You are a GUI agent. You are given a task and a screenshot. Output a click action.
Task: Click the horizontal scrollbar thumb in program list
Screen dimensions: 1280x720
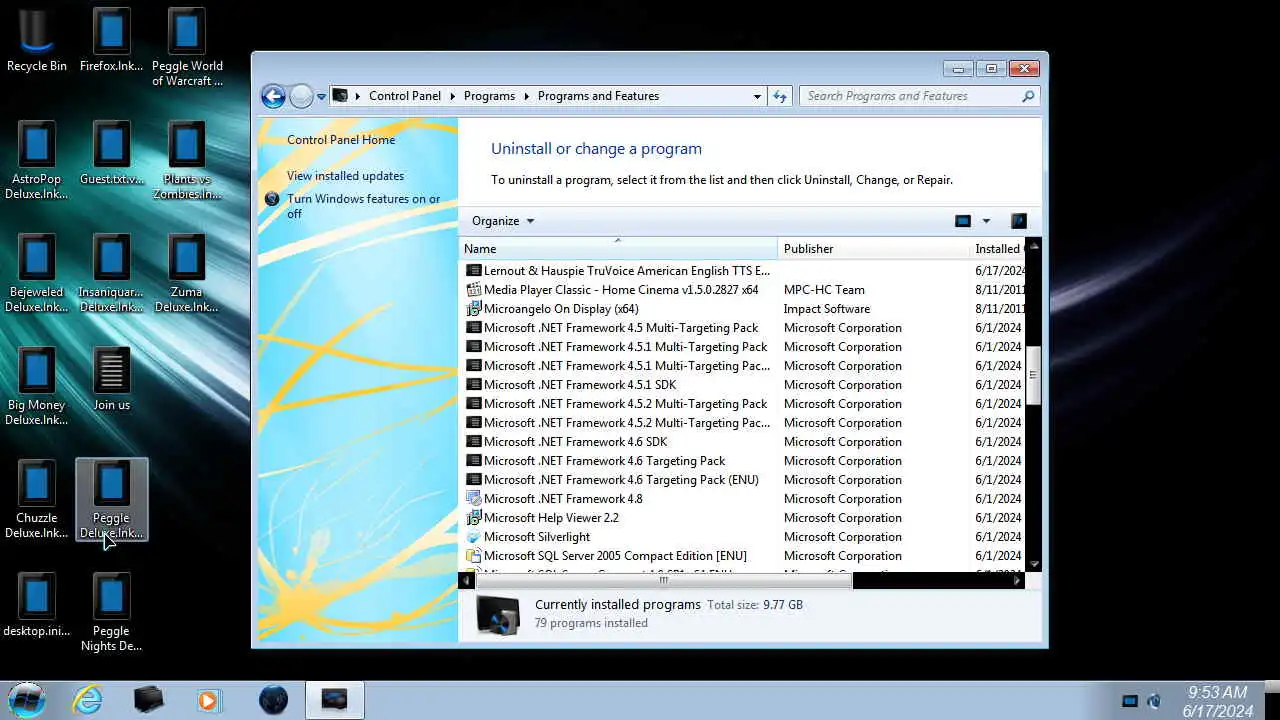(663, 580)
